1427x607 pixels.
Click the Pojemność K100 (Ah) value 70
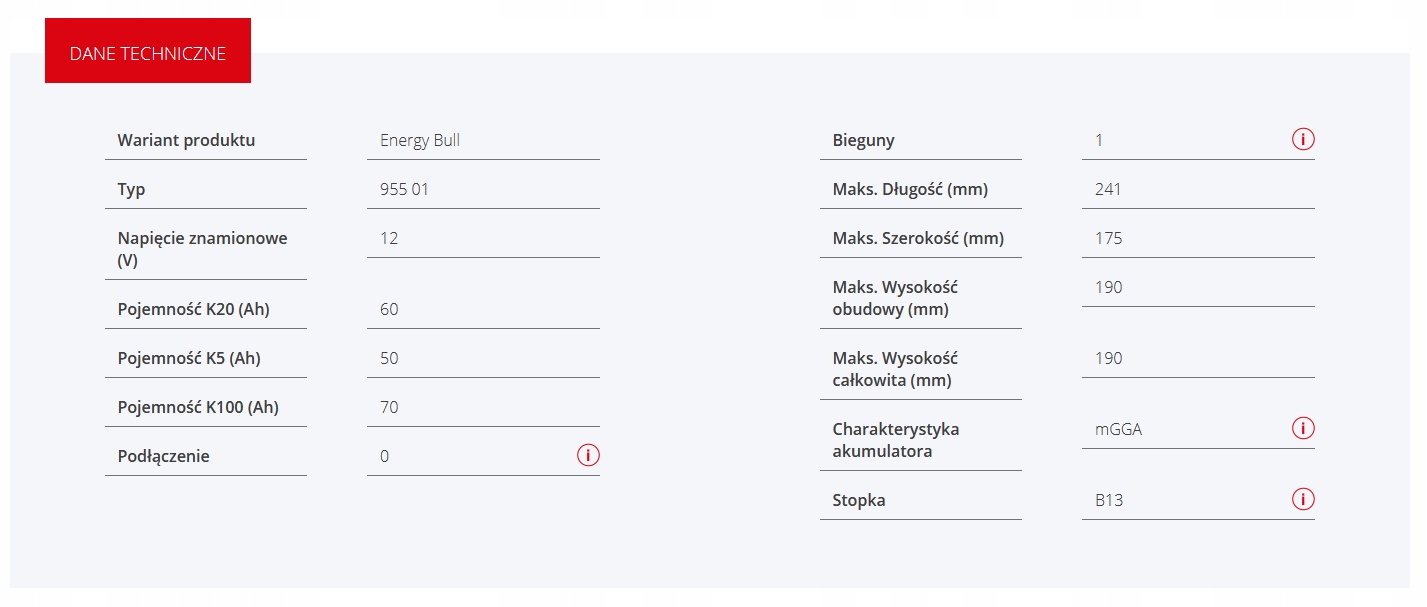(389, 407)
